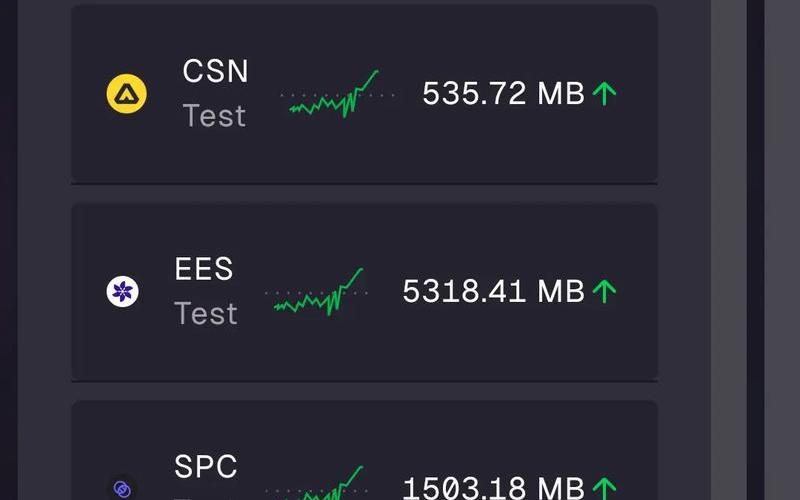
Task: Open the SPC green sparkline chart
Action: (317, 483)
